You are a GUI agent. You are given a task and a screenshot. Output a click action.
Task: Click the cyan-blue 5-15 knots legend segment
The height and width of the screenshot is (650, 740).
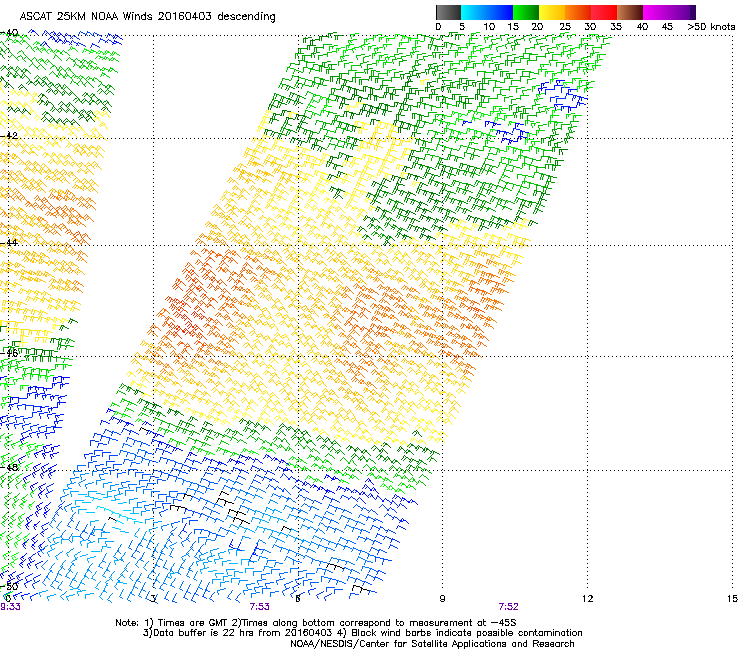(487, 12)
